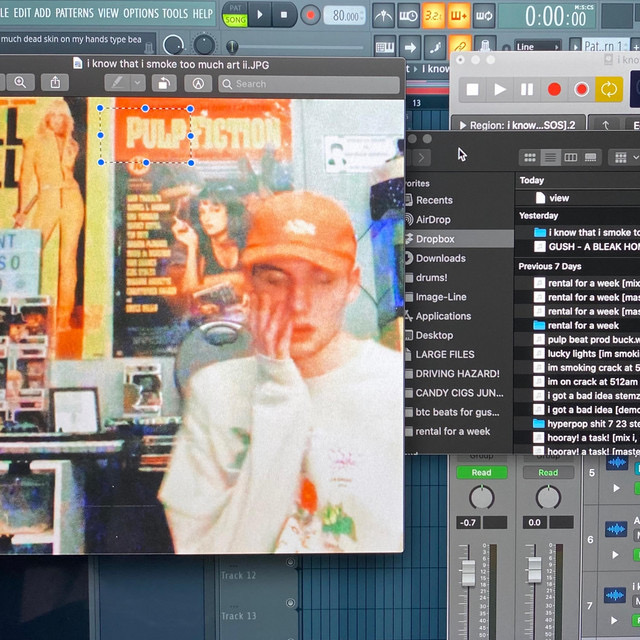
Task: Switch the PAT/SONG mode toggle
Action: [x=235, y=15]
